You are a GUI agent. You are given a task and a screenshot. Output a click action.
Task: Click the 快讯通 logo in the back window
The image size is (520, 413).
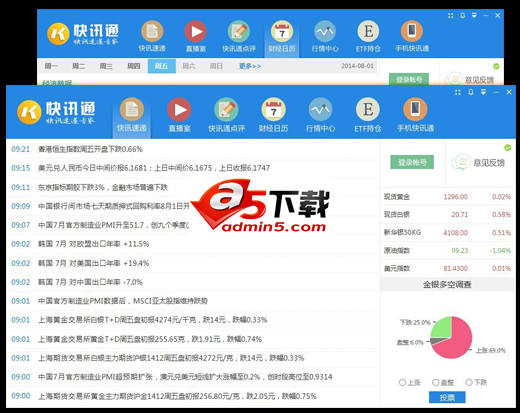[83, 34]
